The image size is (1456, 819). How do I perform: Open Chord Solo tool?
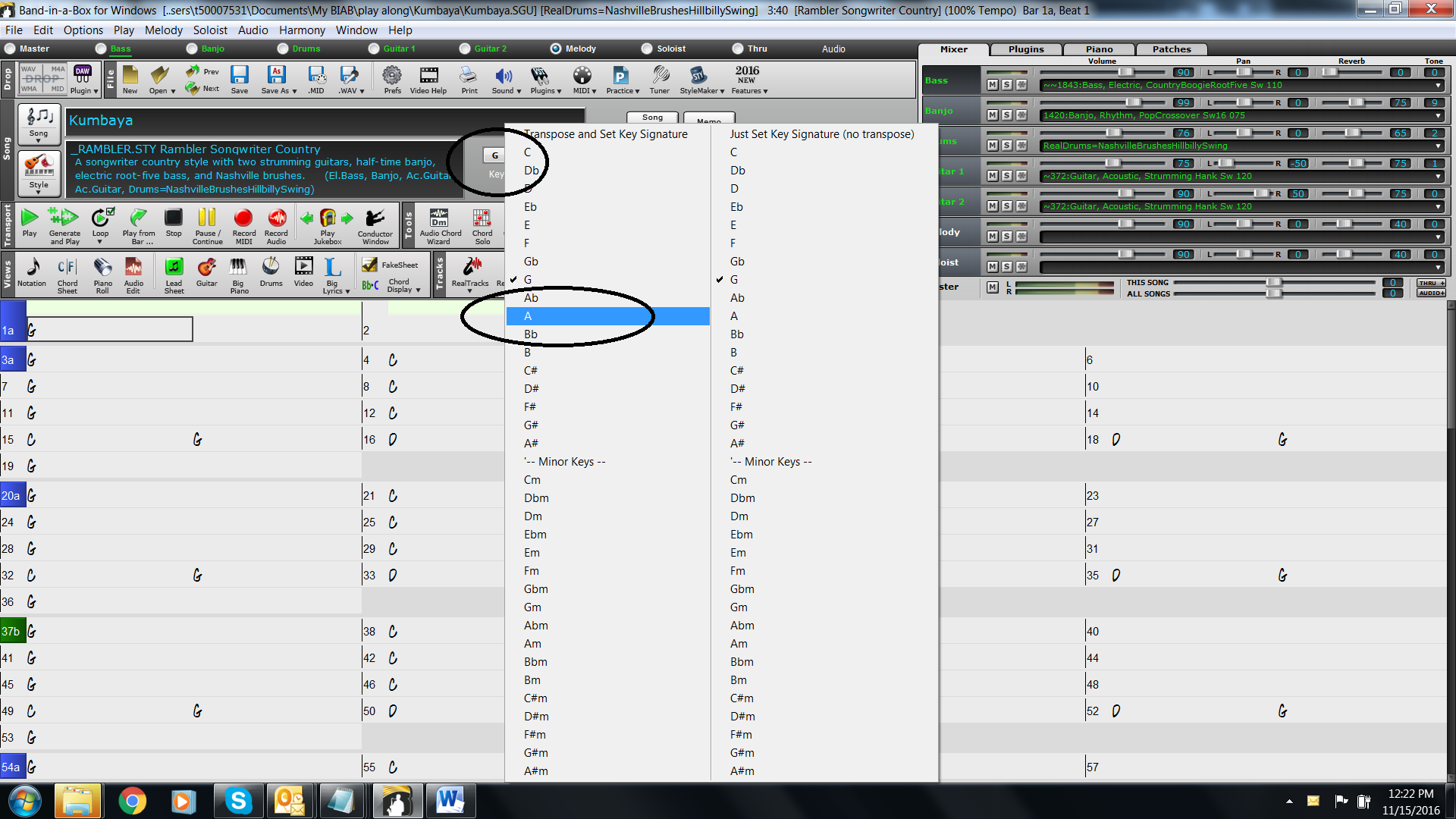click(482, 226)
